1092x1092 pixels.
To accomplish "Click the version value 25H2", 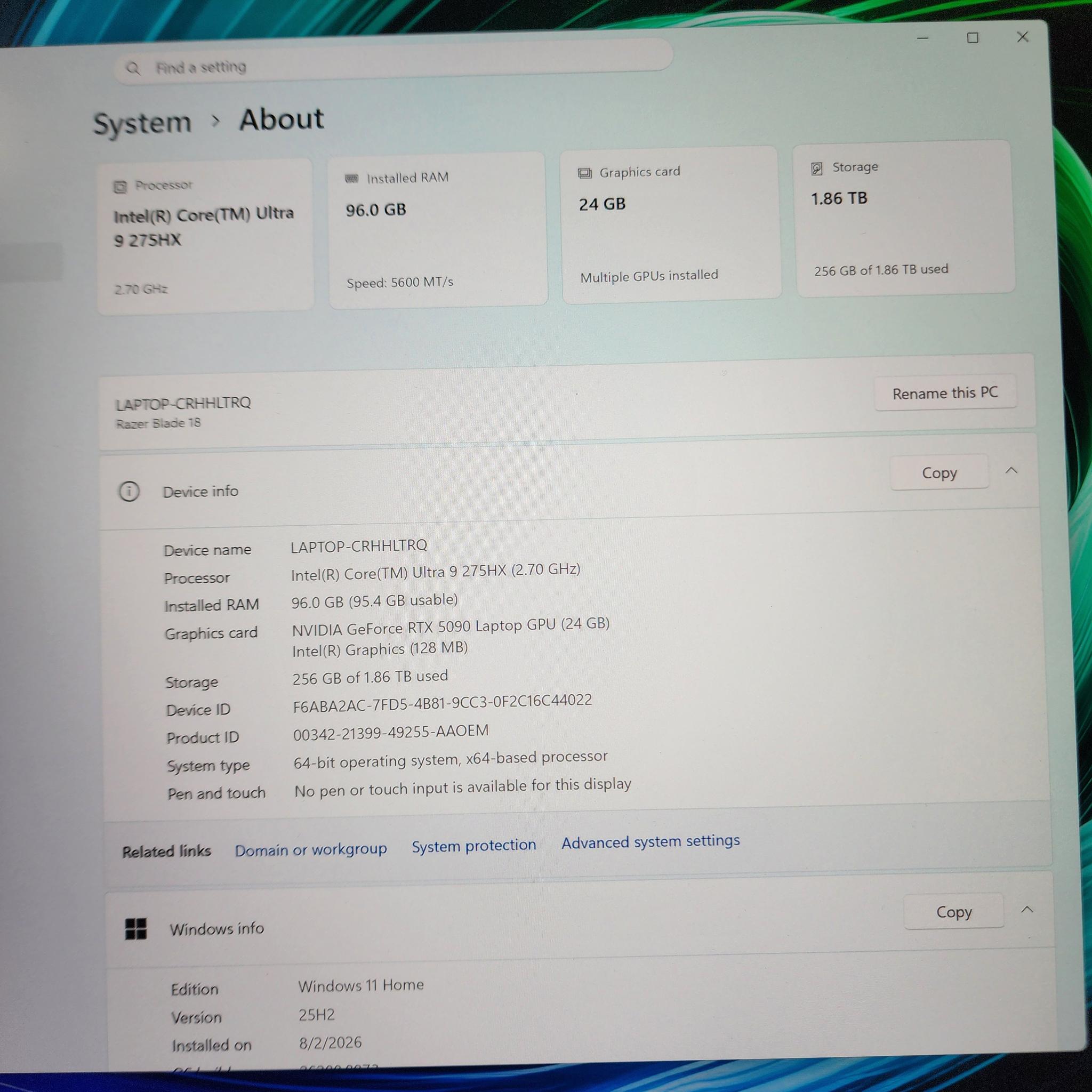I will pos(317,1015).
